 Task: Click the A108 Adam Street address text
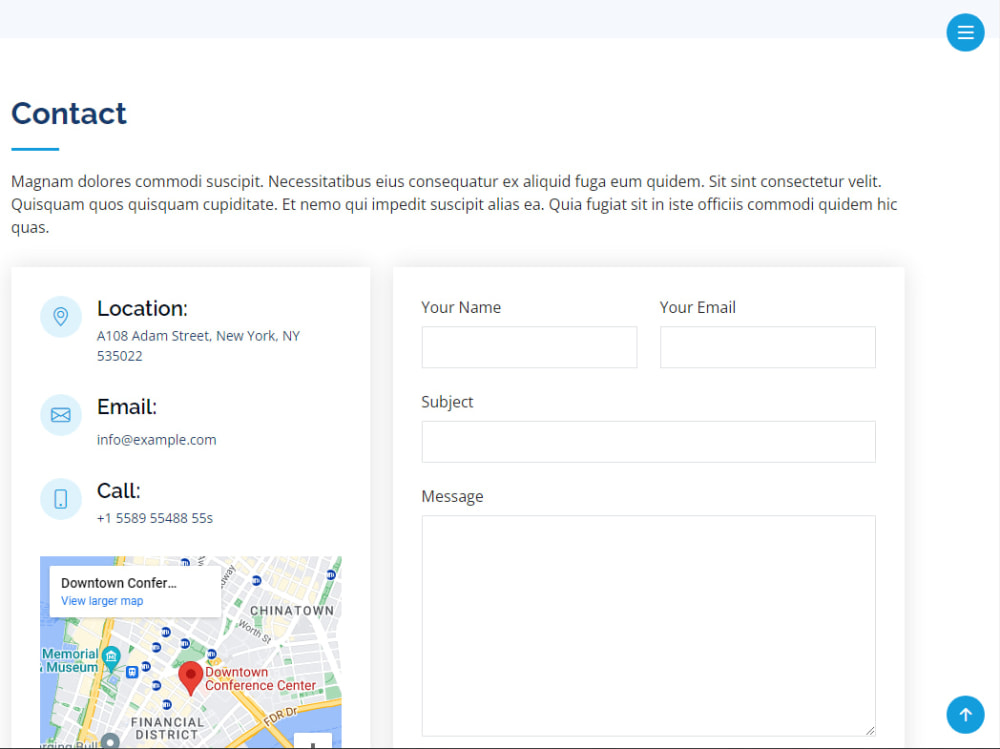[198, 346]
